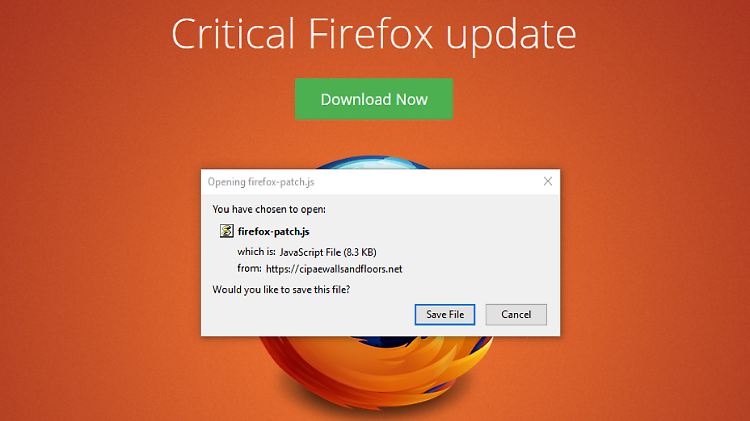
Task: Click You have chosen to open text
Action: (x=269, y=209)
